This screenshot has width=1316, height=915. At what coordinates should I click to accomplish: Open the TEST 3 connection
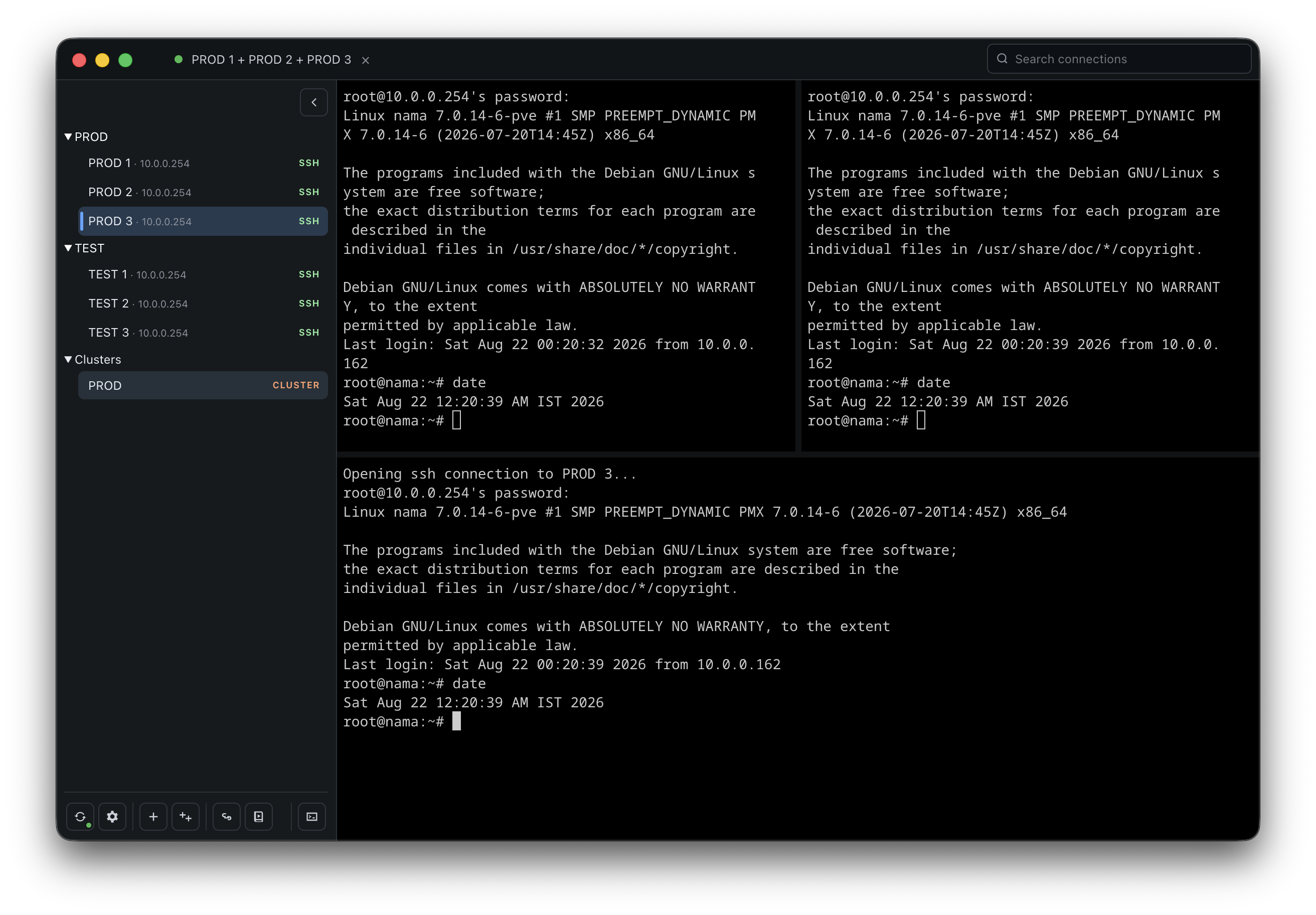(x=203, y=333)
